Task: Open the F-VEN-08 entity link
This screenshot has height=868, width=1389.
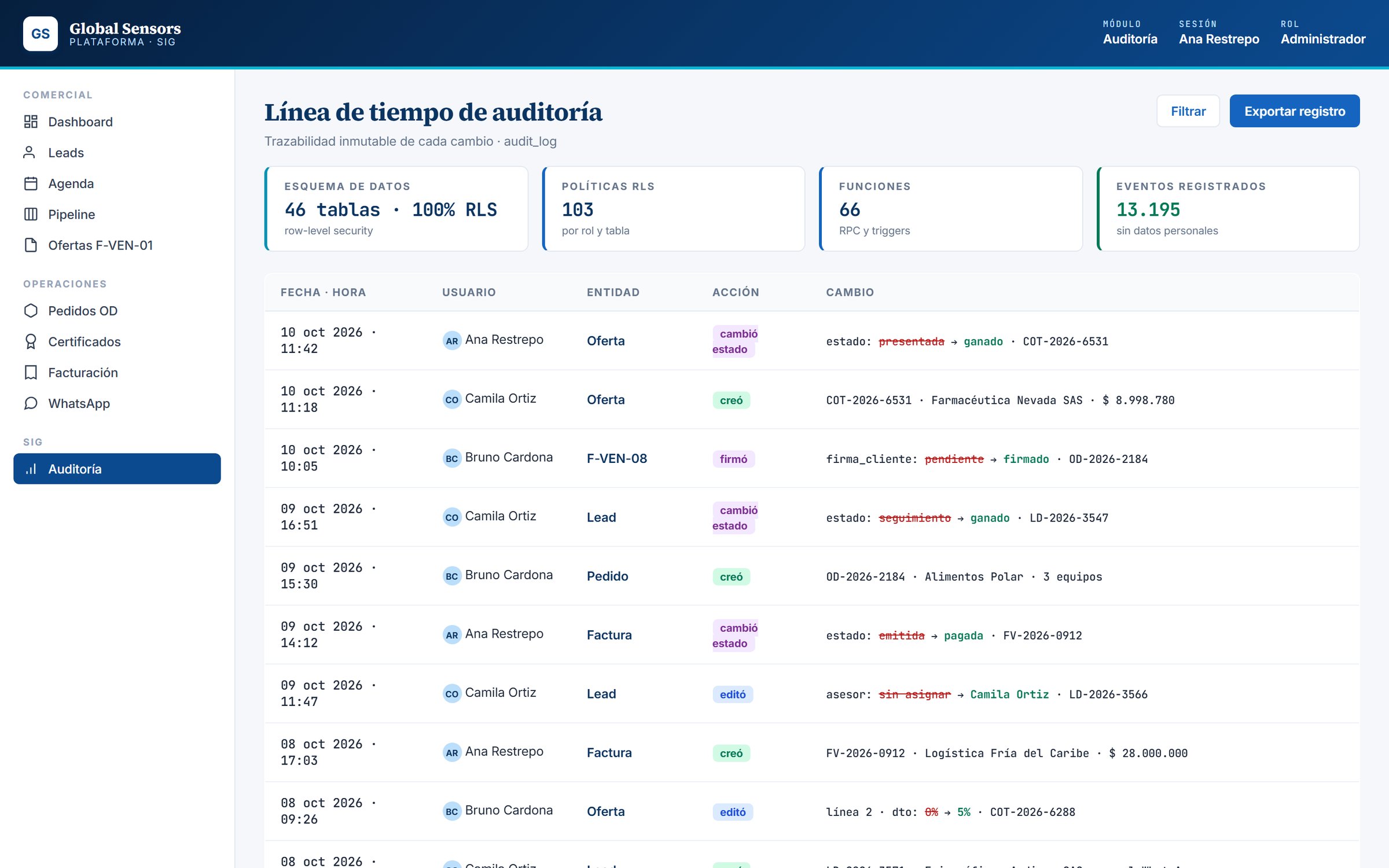Action: point(617,458)
